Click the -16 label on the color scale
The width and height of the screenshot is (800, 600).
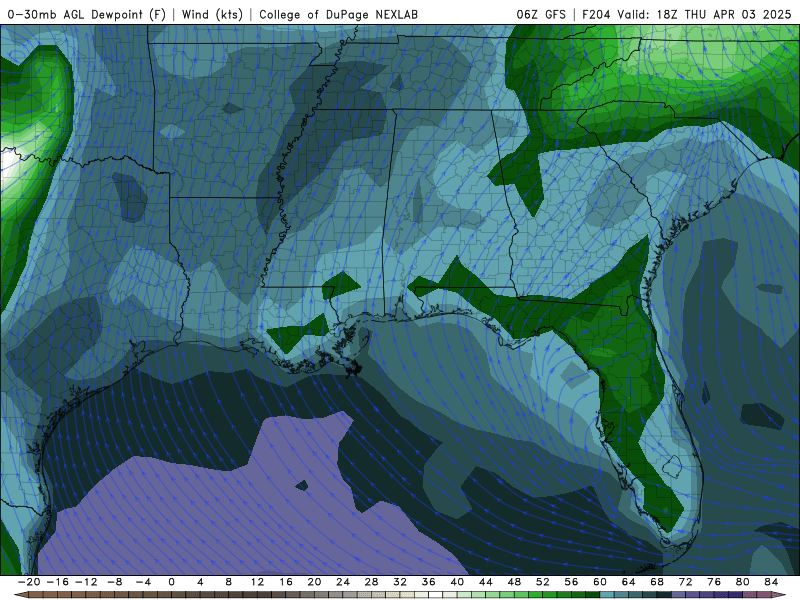(57, 582)
